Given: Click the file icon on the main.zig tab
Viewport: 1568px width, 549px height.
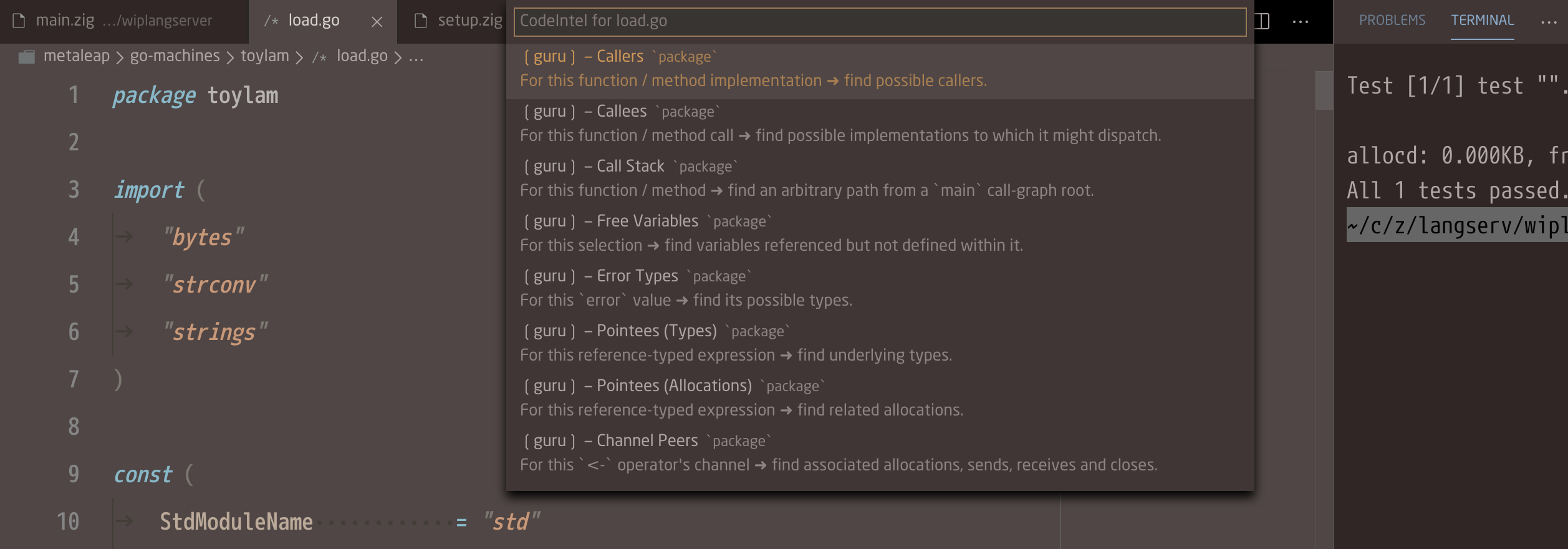Looking at the screenshot, I should coord(21,21).
